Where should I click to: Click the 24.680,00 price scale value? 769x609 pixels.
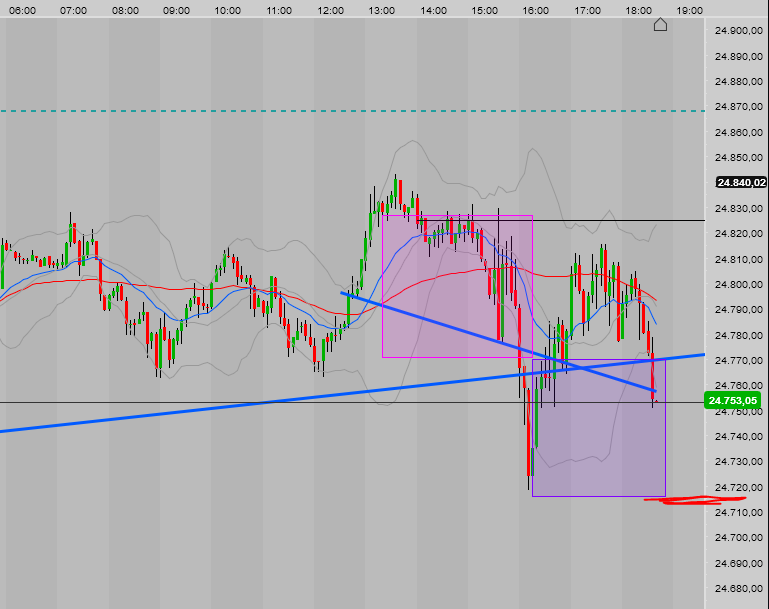[739, 588]
